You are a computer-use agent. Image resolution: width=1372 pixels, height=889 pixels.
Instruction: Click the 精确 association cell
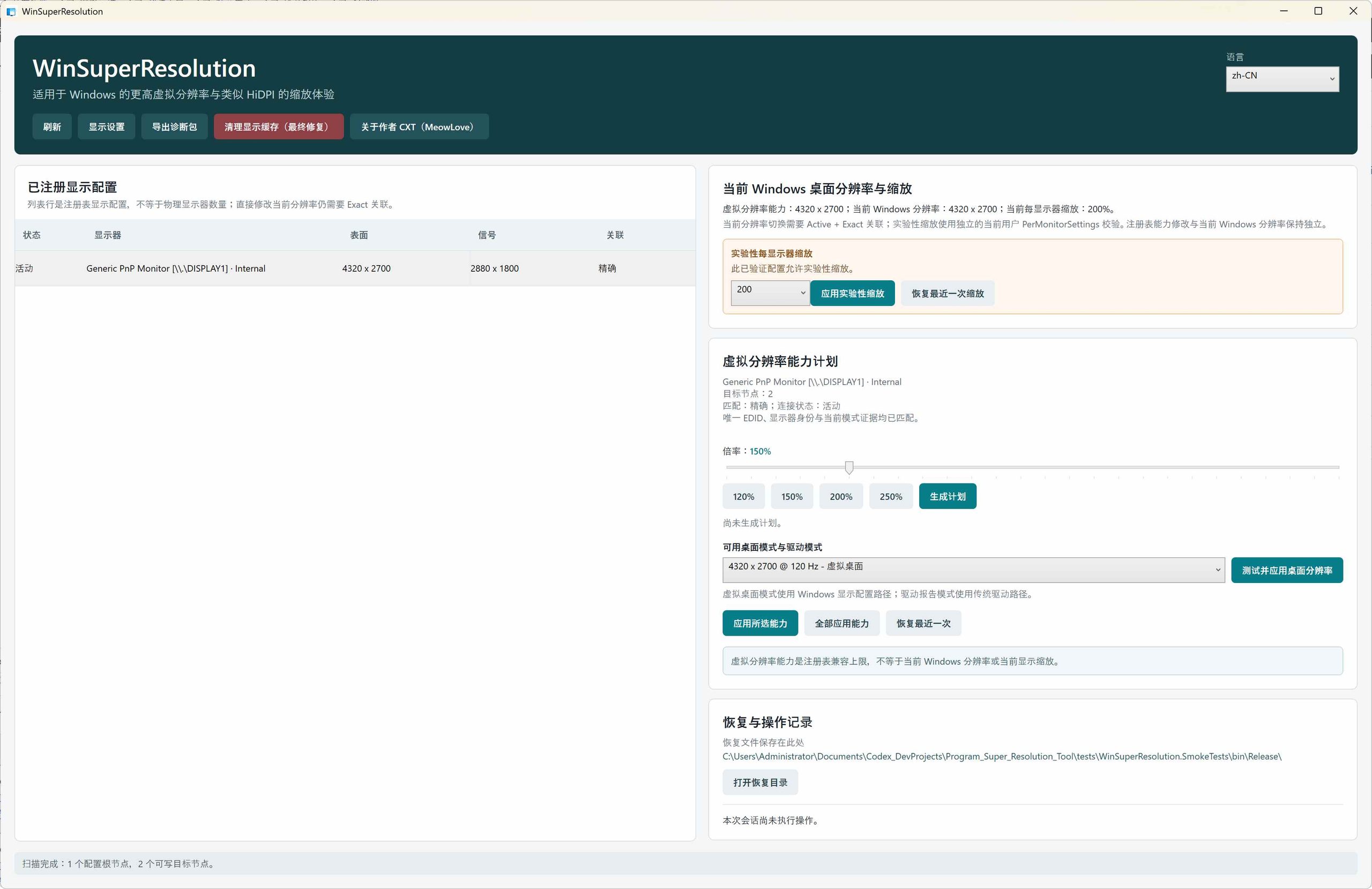coord(607,268)
